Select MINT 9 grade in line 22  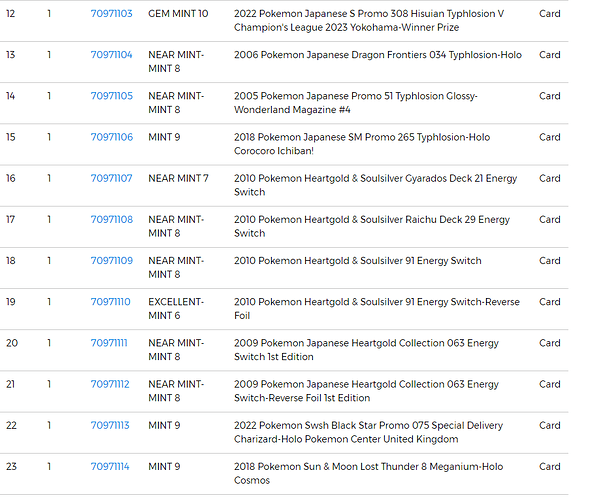[x=164, y=426]
